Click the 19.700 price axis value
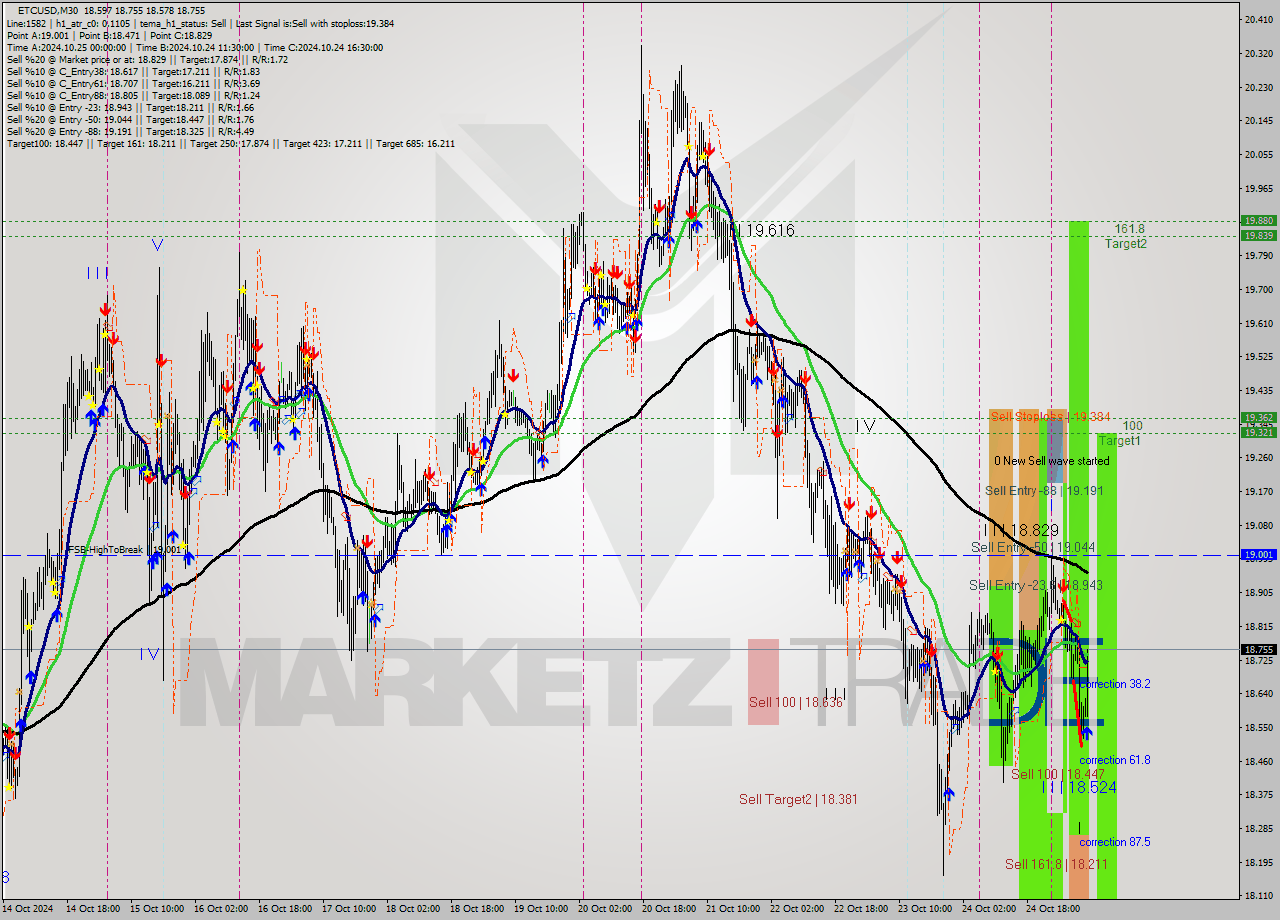This screenshot has width=1280, height=920. point(1258,290)
